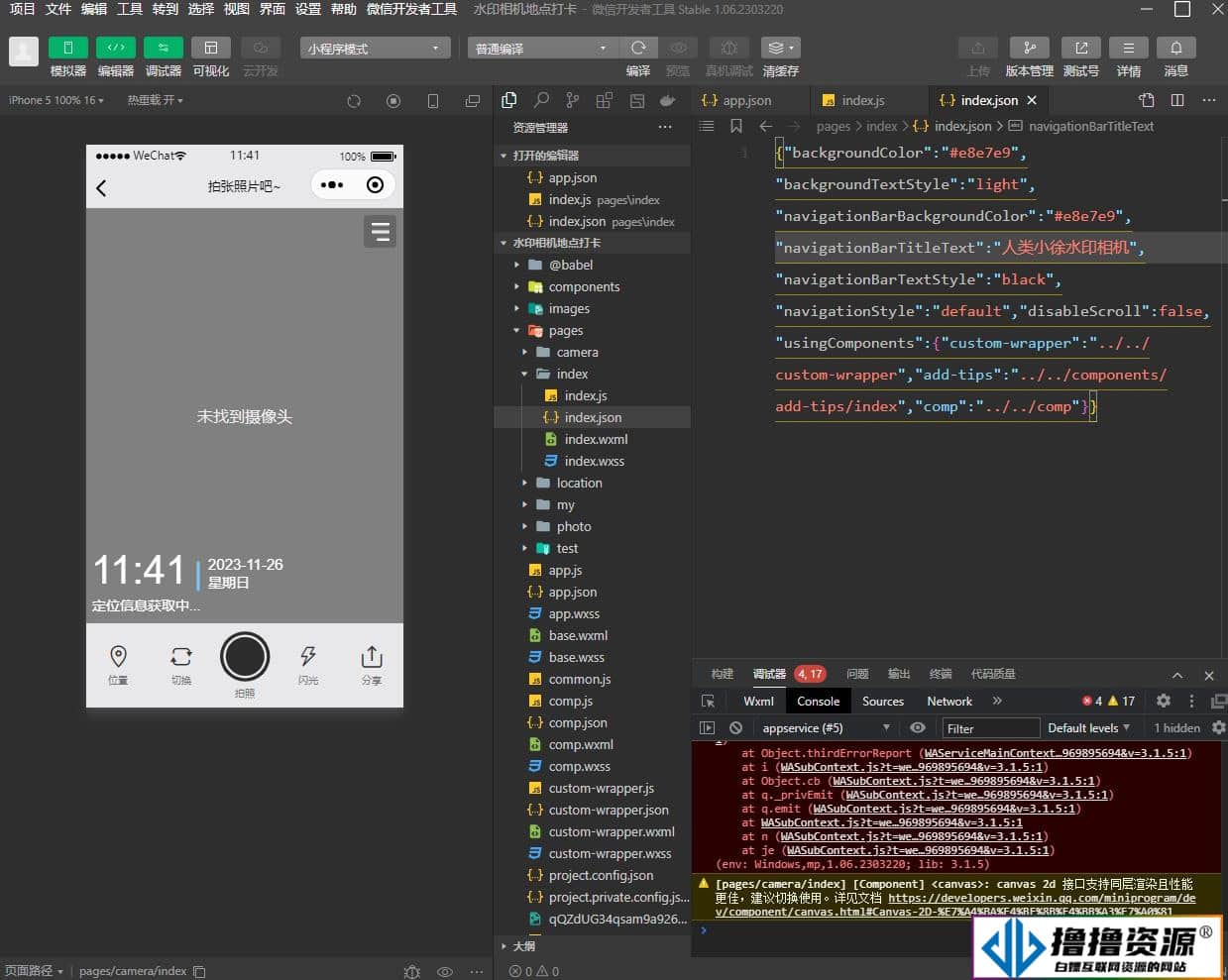Viewport: 1228px width, 980px height.
Task: Open the 工具 menu
Action: [130, 9]
